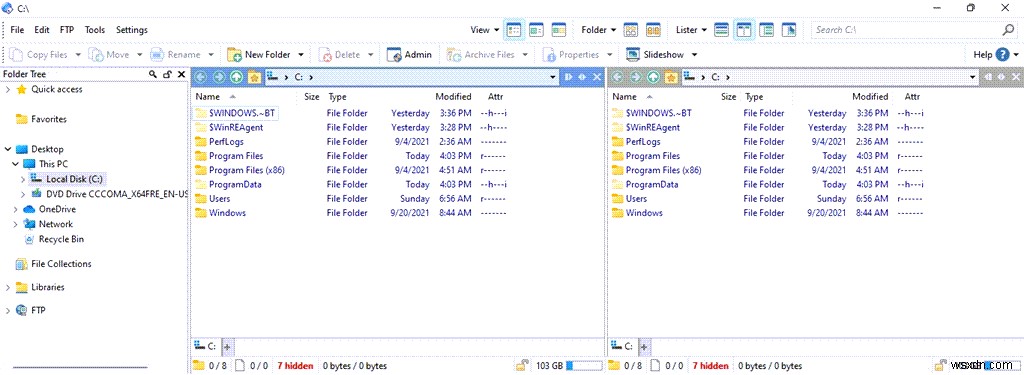Expand the FTP tree node
1024x375 pixels.
pos(8,310)
